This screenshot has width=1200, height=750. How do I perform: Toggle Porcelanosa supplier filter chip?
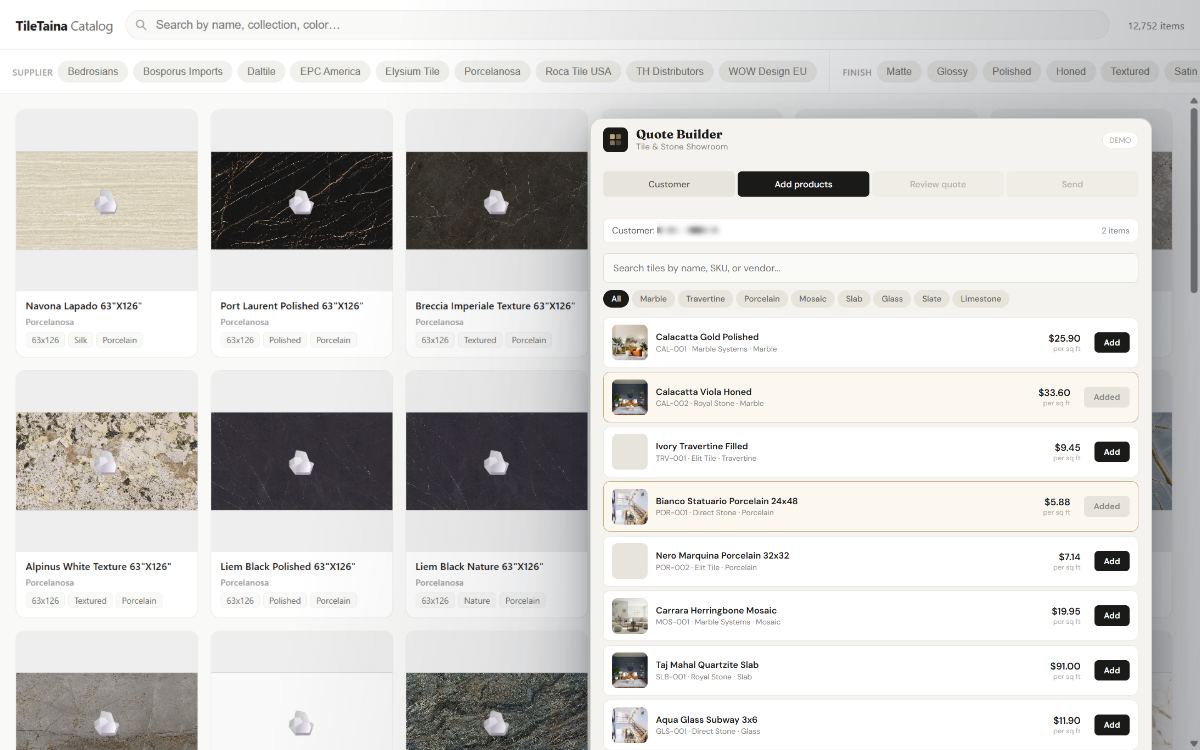(492, 72)
